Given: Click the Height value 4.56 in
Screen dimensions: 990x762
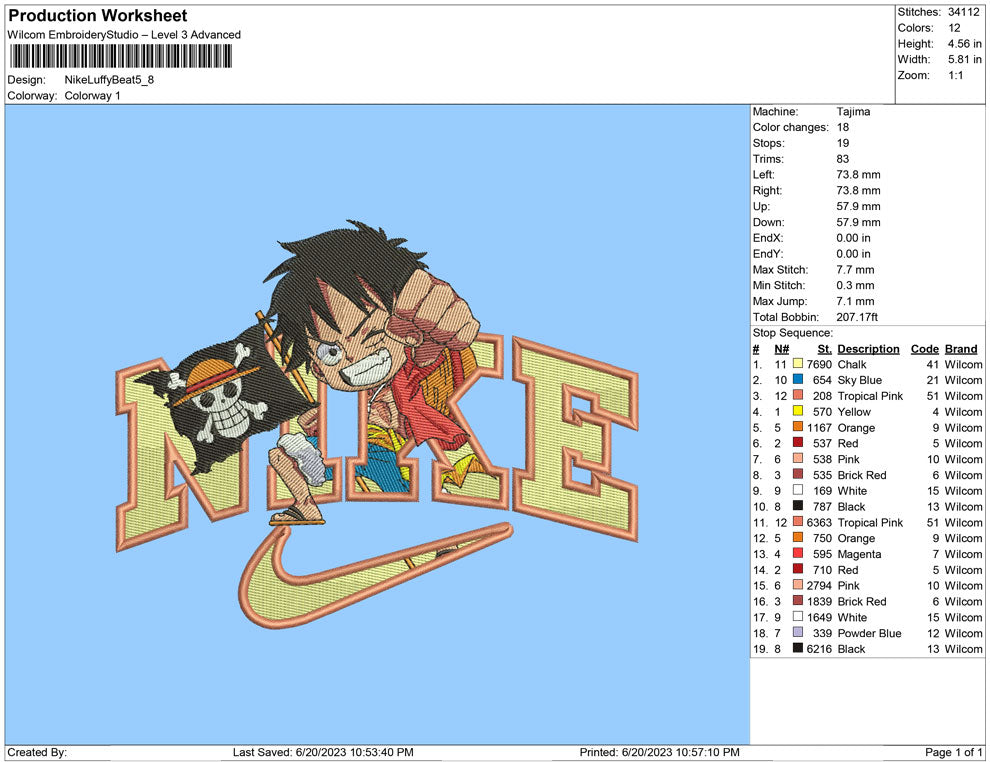Looking at the screenshot, I should coord(964,44).
